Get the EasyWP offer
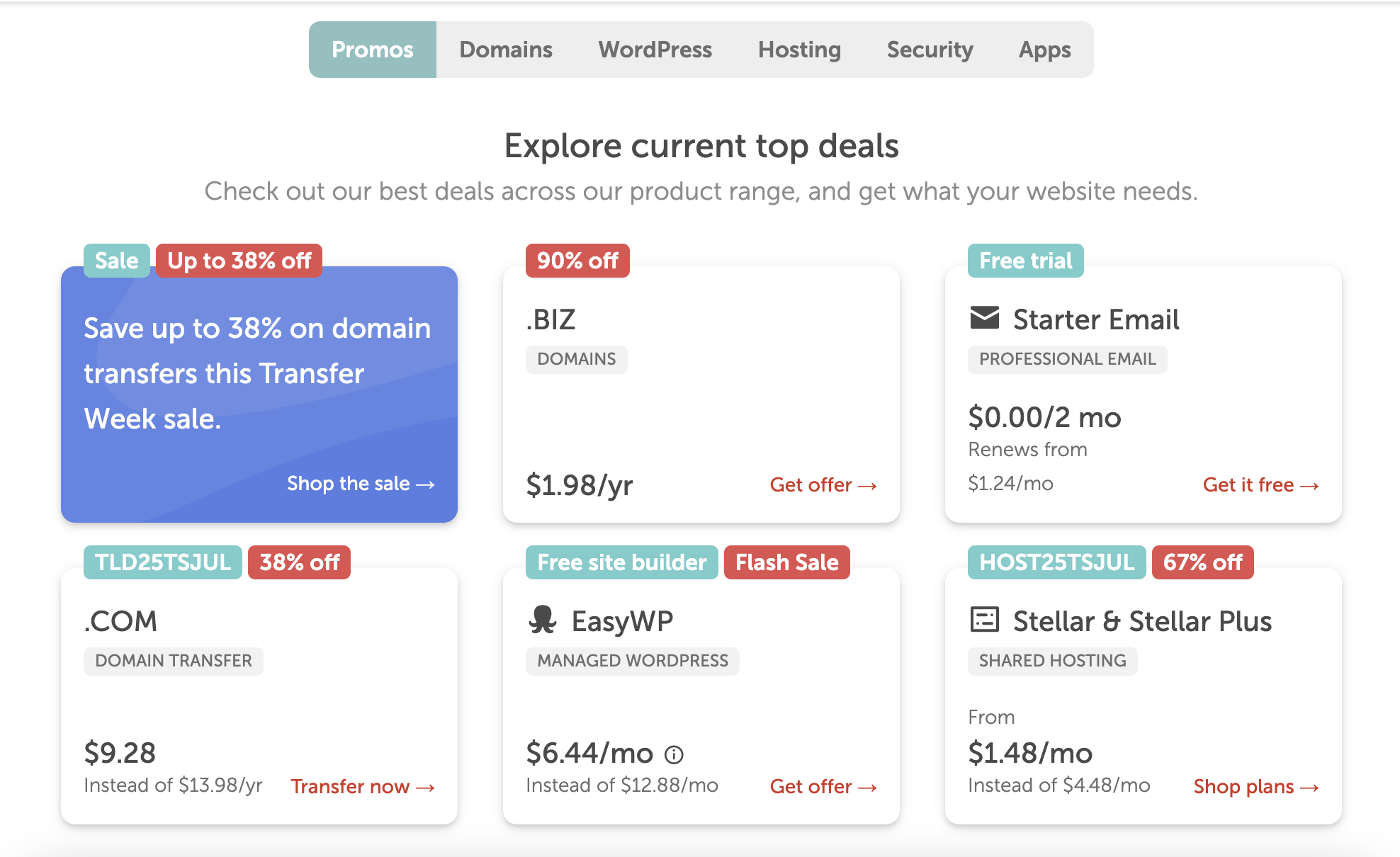 823,787
